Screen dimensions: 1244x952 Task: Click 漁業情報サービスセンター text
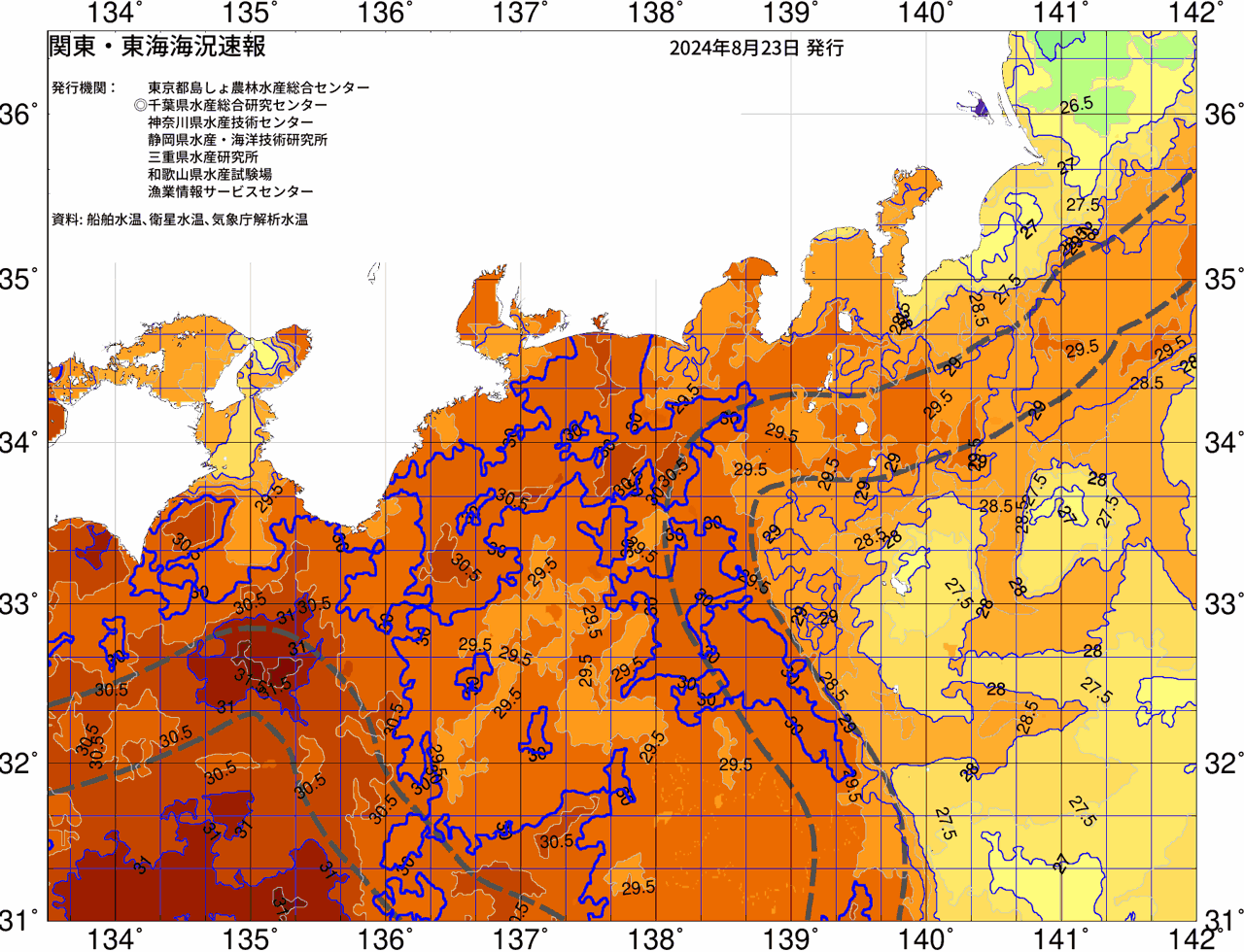click(x=230, y=192)
